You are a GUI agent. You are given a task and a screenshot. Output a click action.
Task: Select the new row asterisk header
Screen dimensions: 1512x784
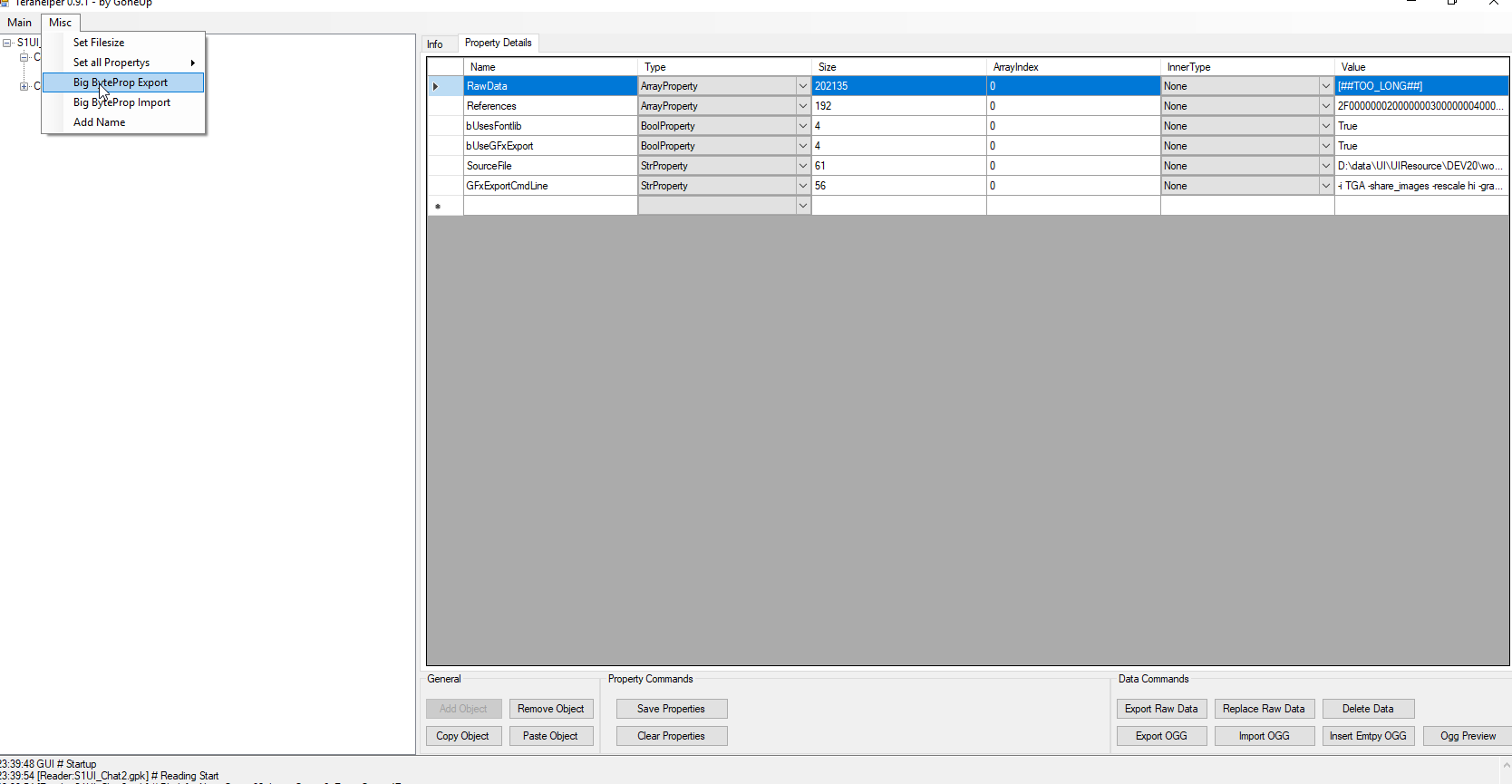445,206
